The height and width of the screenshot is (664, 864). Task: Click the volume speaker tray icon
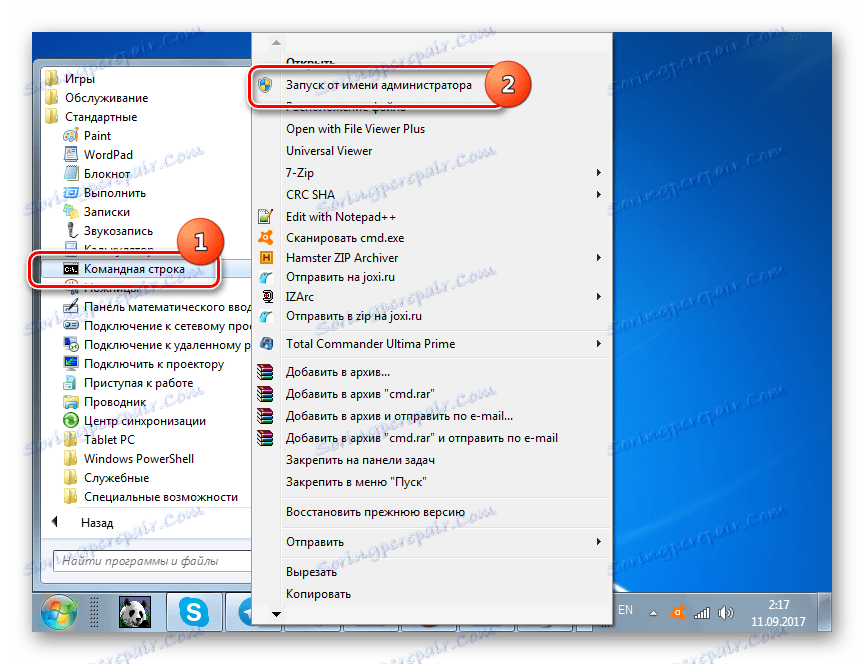pyautogui.click(x=726, y=613)
